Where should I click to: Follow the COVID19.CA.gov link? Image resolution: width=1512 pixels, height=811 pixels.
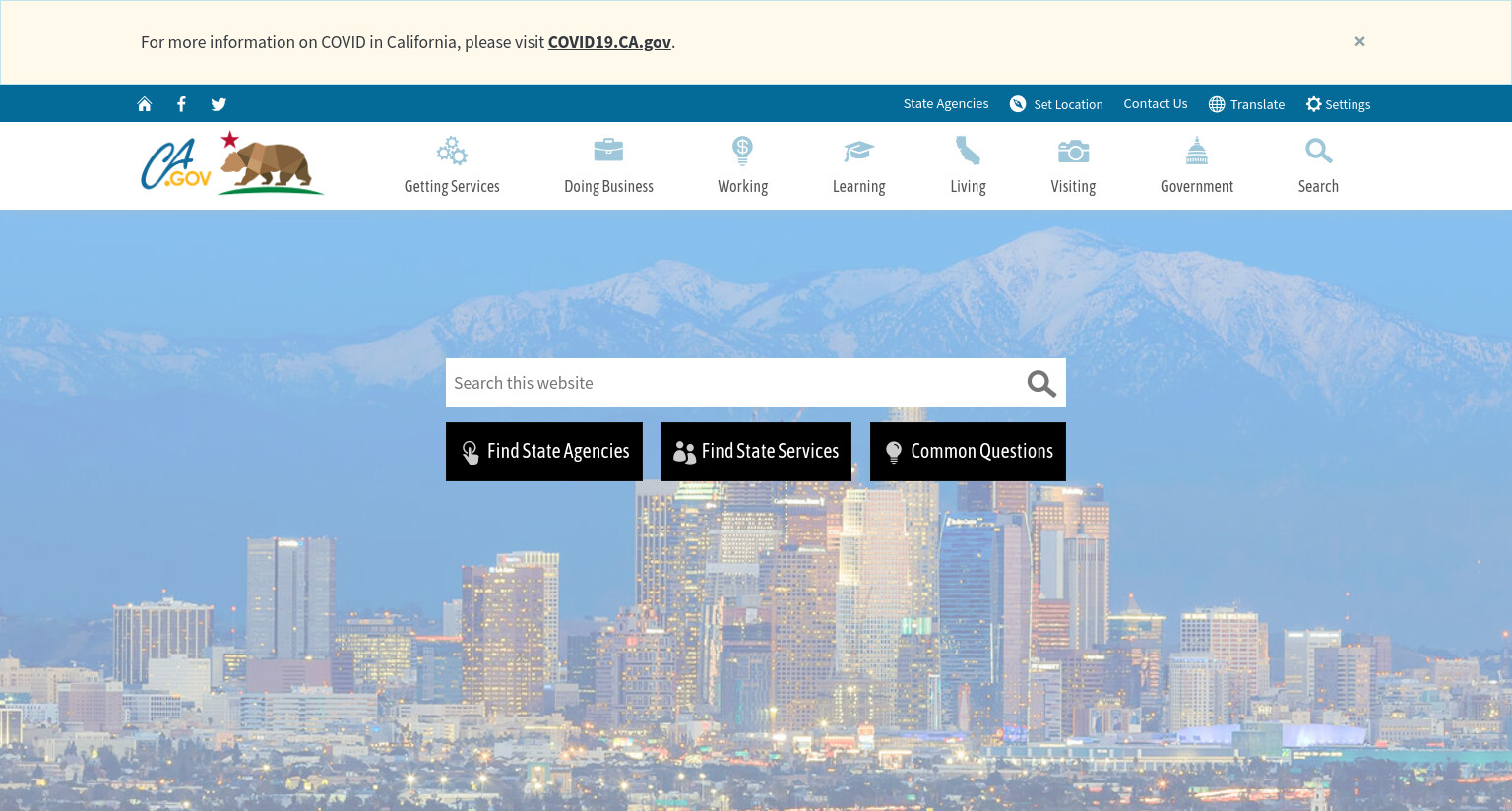coord(609,42)
